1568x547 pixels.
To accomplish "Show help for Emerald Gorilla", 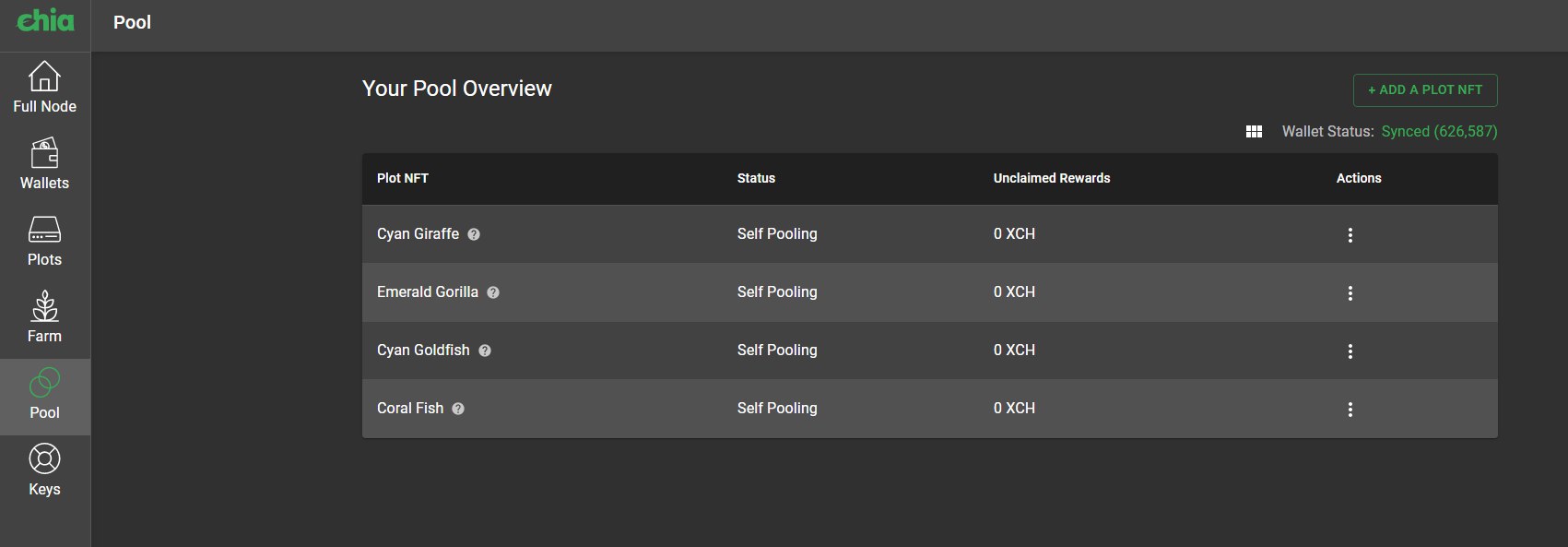I will point(493,292).
